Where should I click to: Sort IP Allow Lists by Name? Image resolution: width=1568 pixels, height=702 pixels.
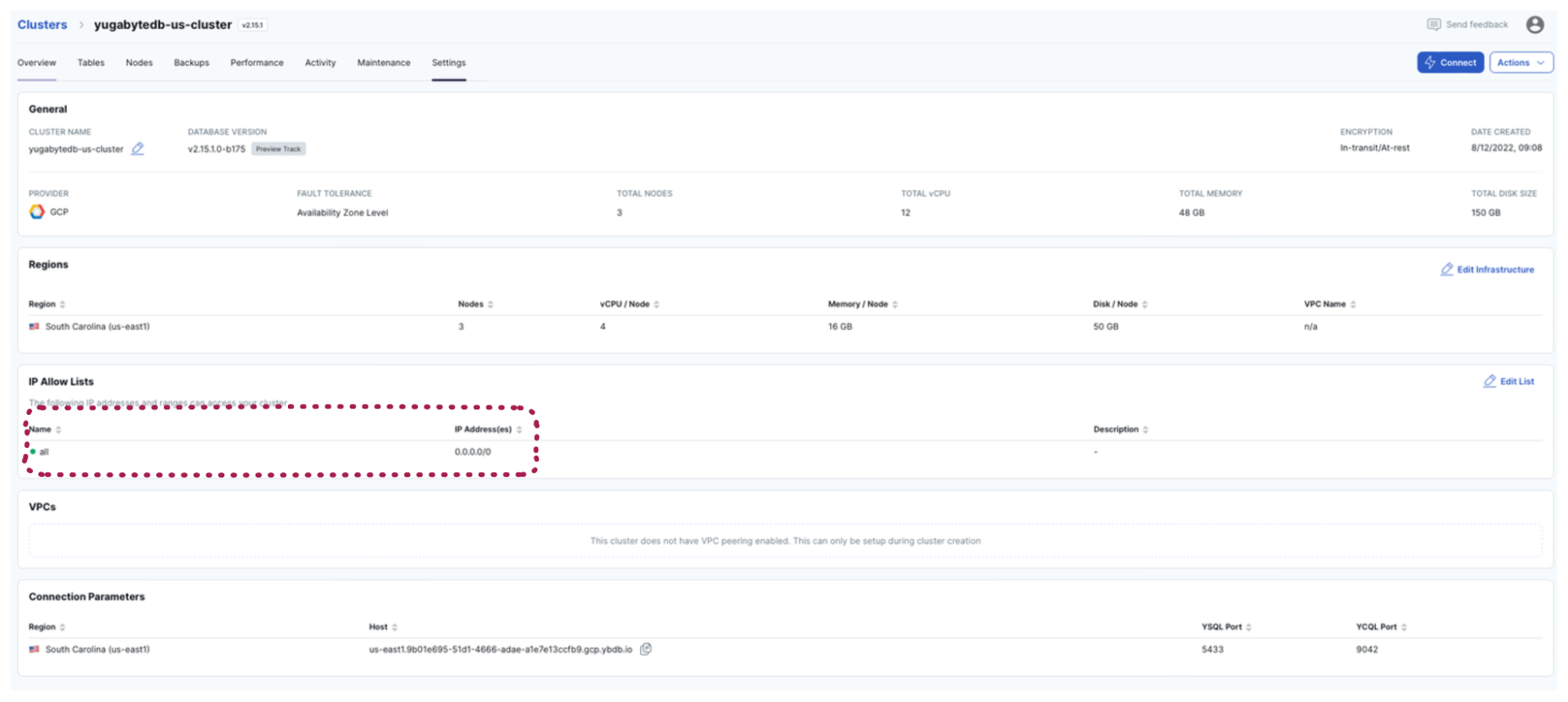click(59, 430)
